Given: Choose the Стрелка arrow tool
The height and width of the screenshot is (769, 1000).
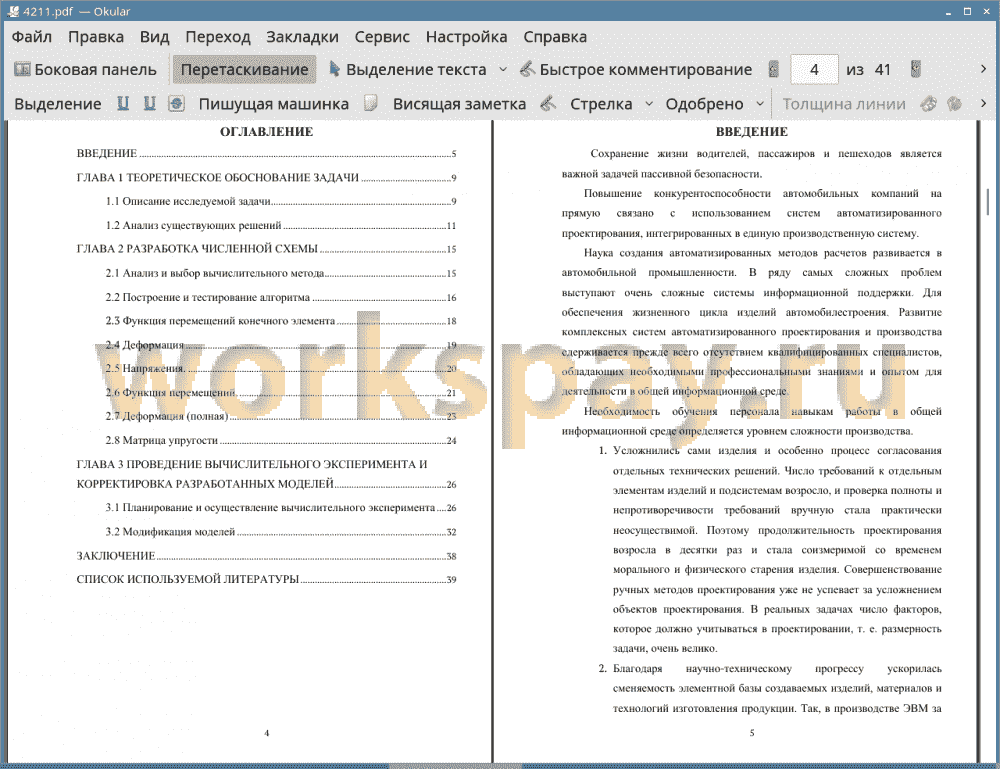Looking at the screenshot, I should pyautogui.click(x=601, y=104).
